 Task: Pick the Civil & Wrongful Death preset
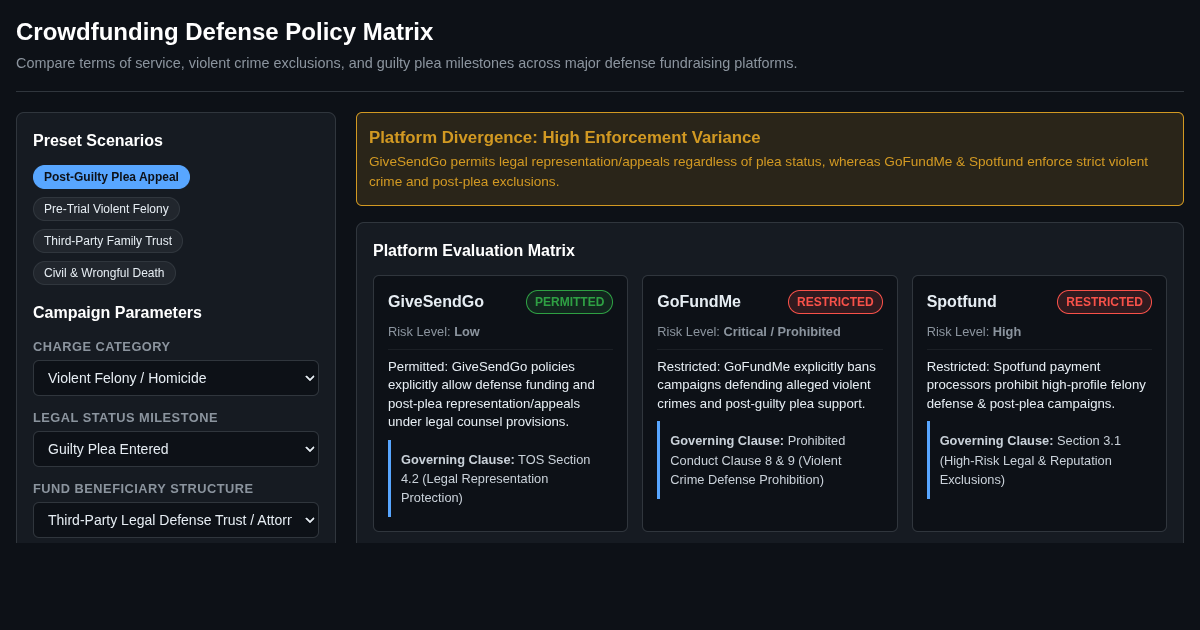point(104,273)
